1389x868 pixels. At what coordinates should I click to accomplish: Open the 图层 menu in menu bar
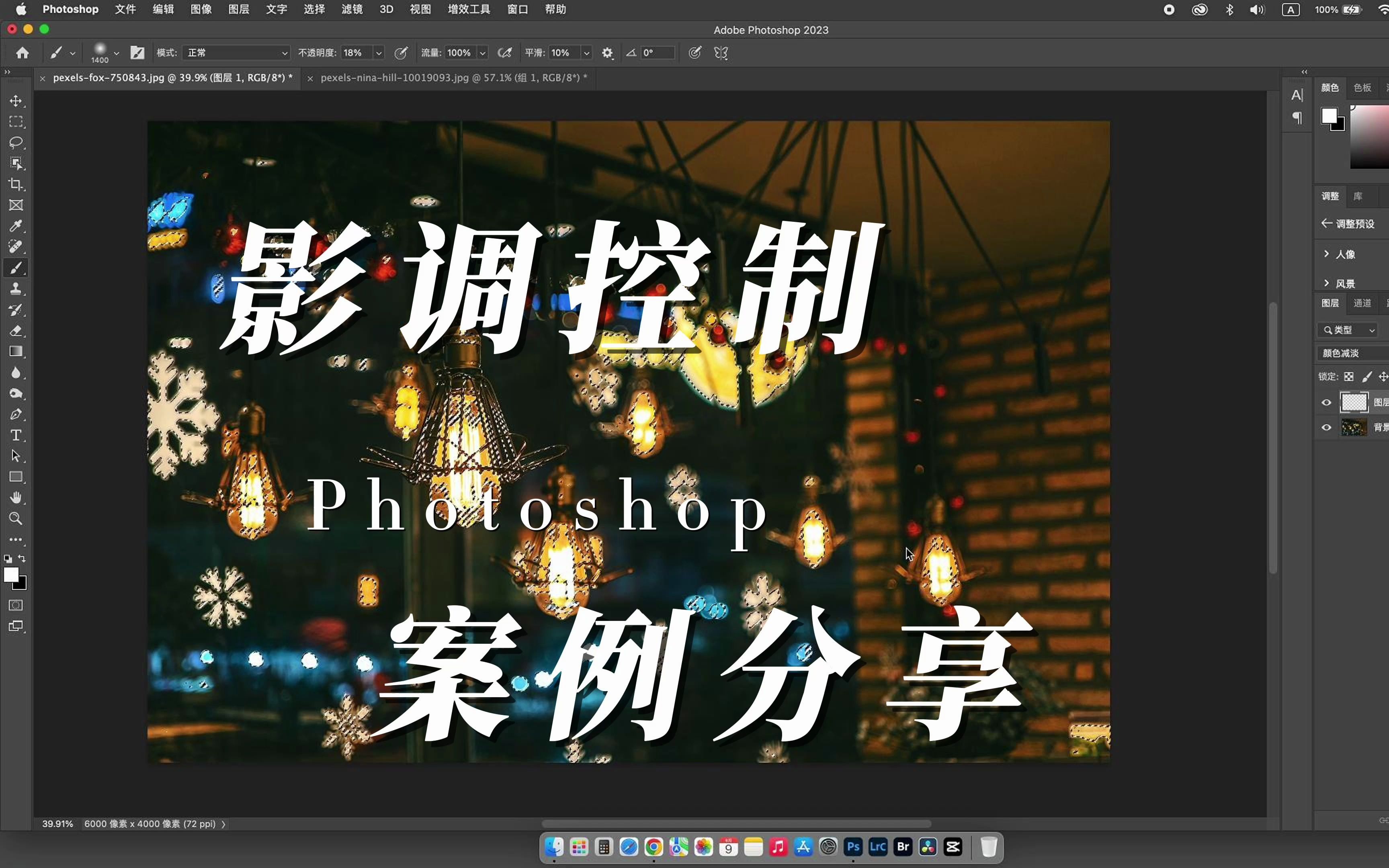coord(239,9)
